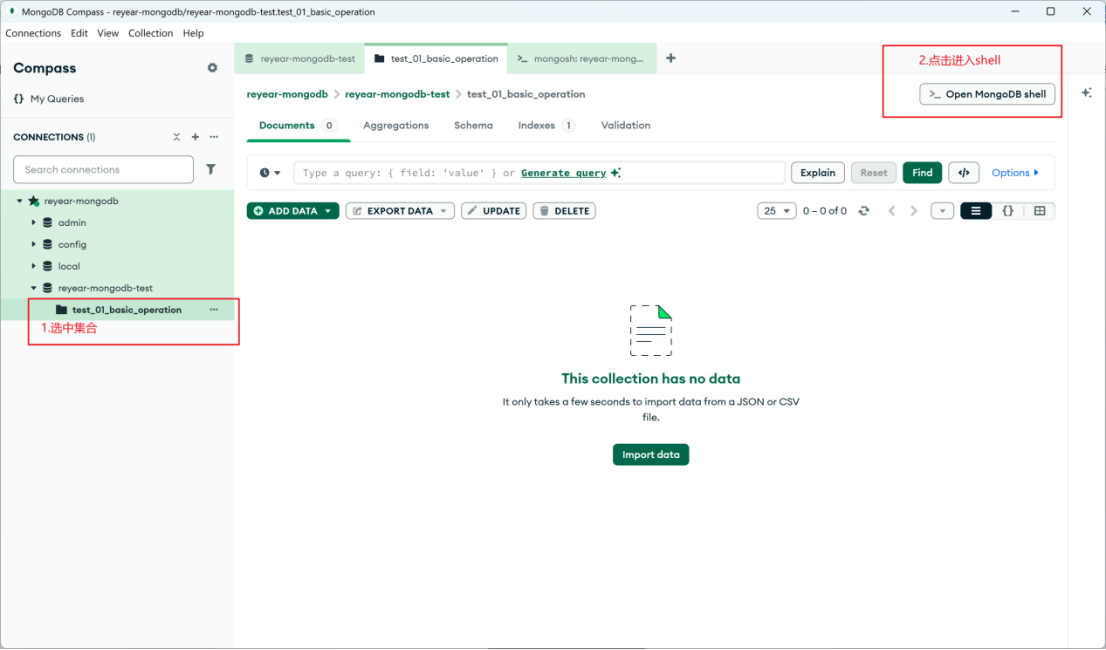Focus the Search connections field

tap(104, 169)
